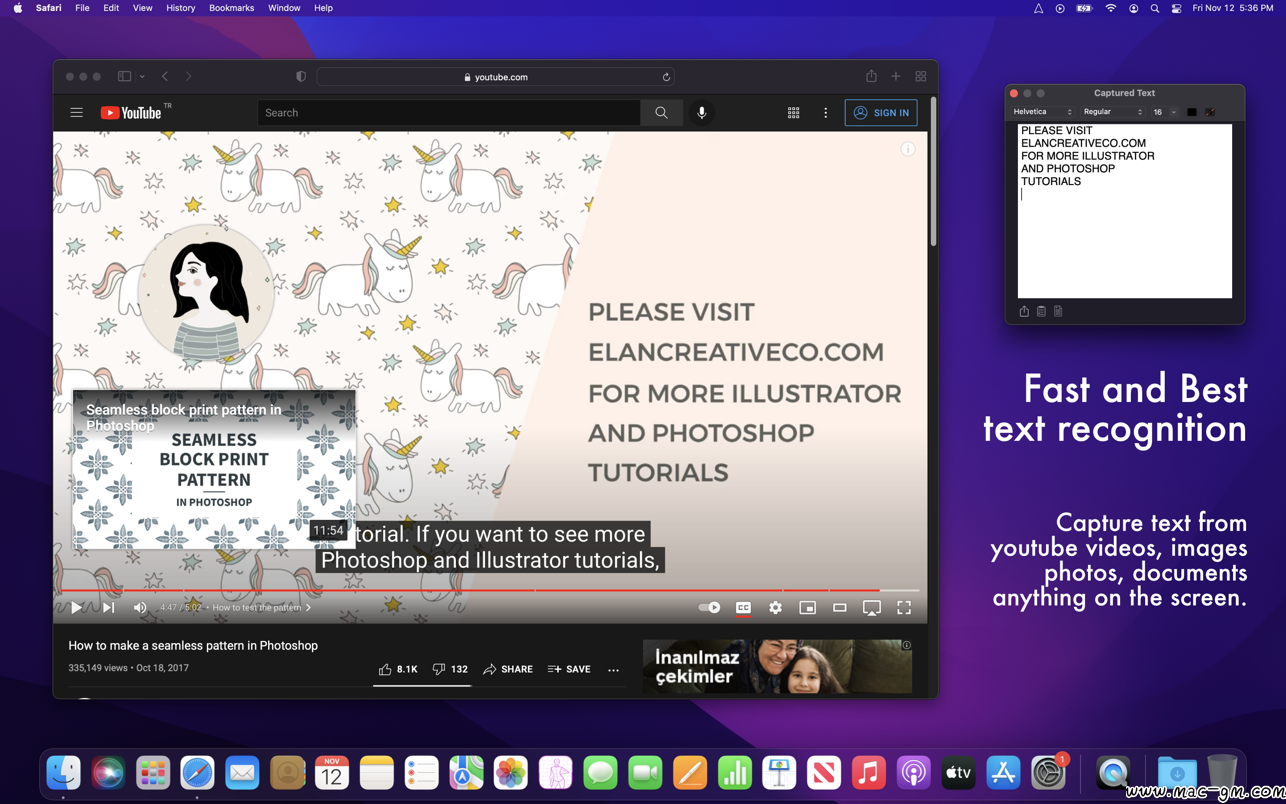Click the YouTube search magnifier button
Viewport: 1286px width, 804px height.
661,113
